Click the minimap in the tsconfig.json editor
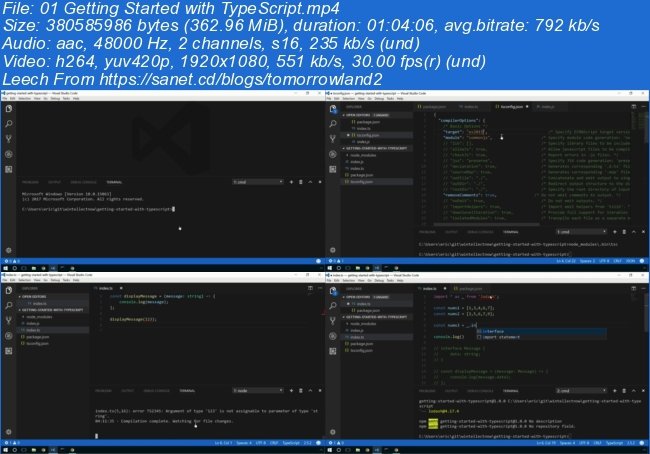This screenshot has width=650, height=454. point(636,120)
